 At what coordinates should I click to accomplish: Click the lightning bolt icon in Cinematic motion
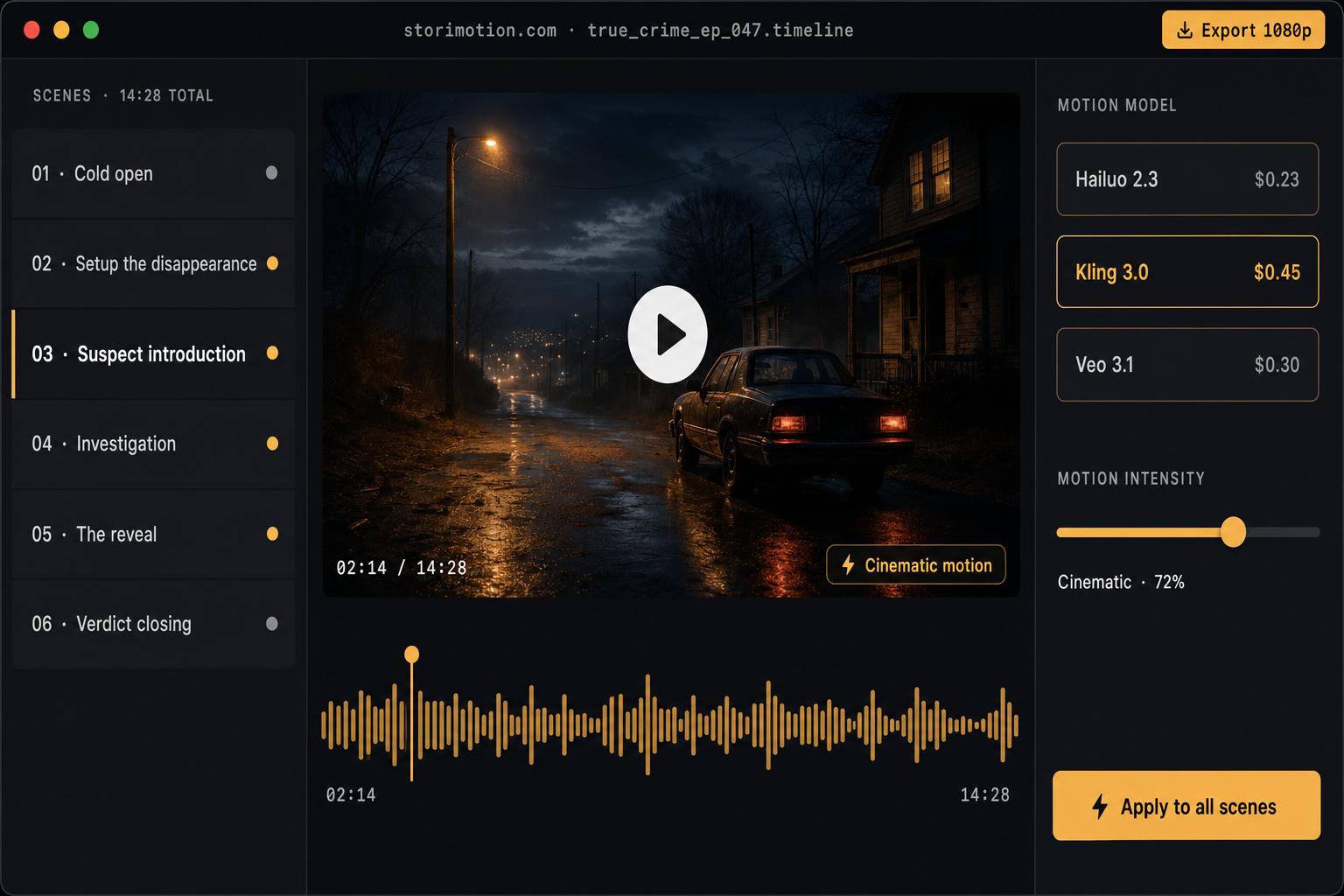848,565
